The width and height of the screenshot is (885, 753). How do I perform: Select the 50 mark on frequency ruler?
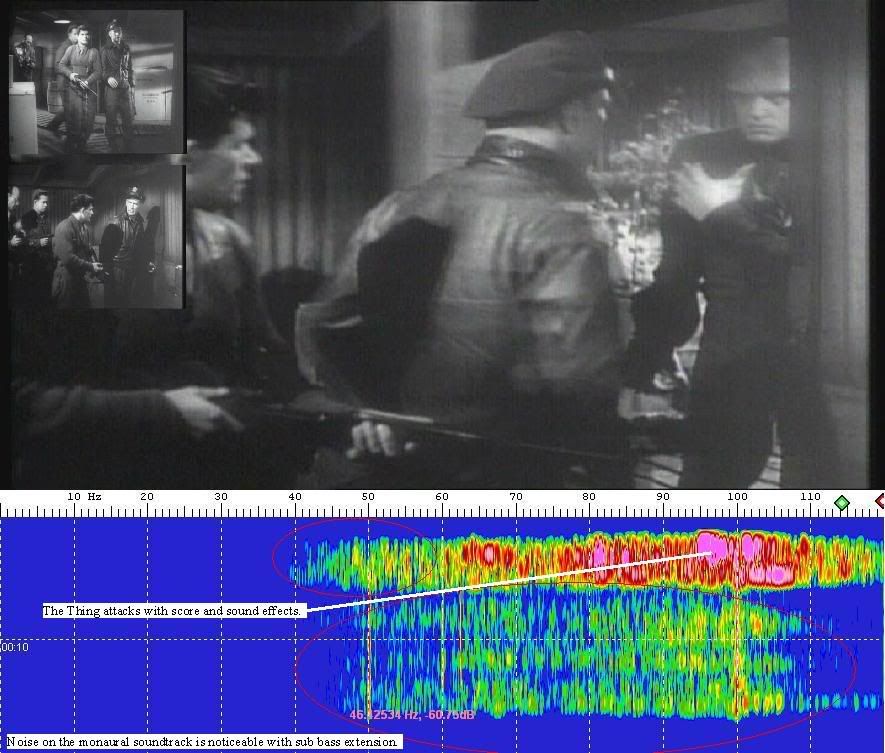(x=368, y=497)
